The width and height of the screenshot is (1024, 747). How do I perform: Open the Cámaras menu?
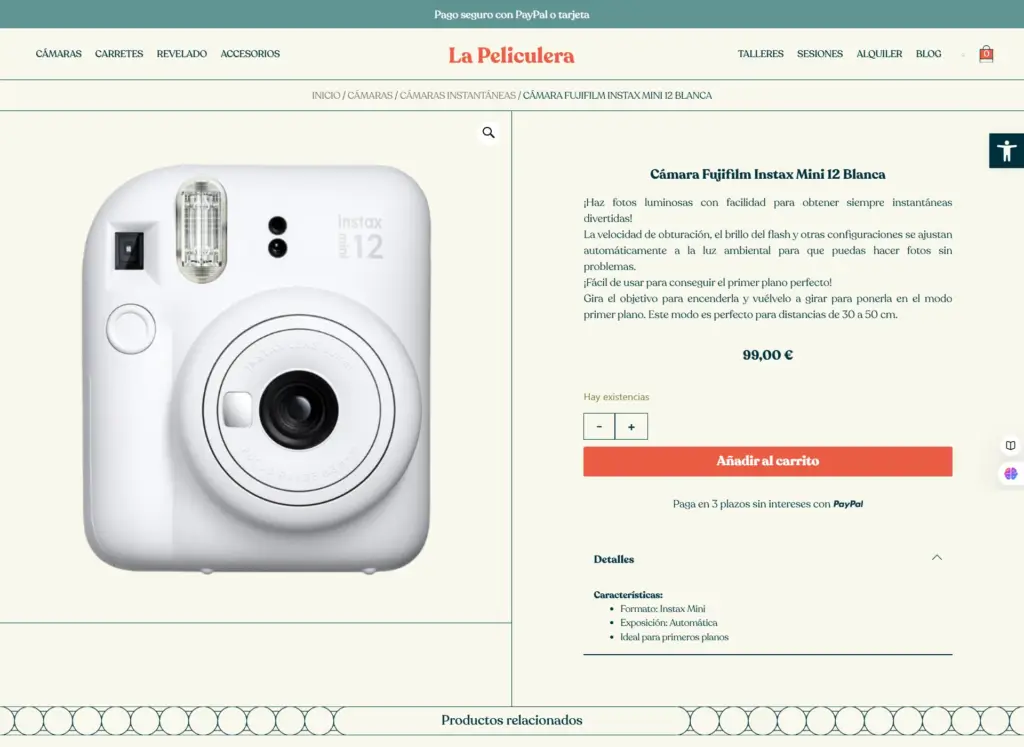pyautogui.click(x=59, y=54)
